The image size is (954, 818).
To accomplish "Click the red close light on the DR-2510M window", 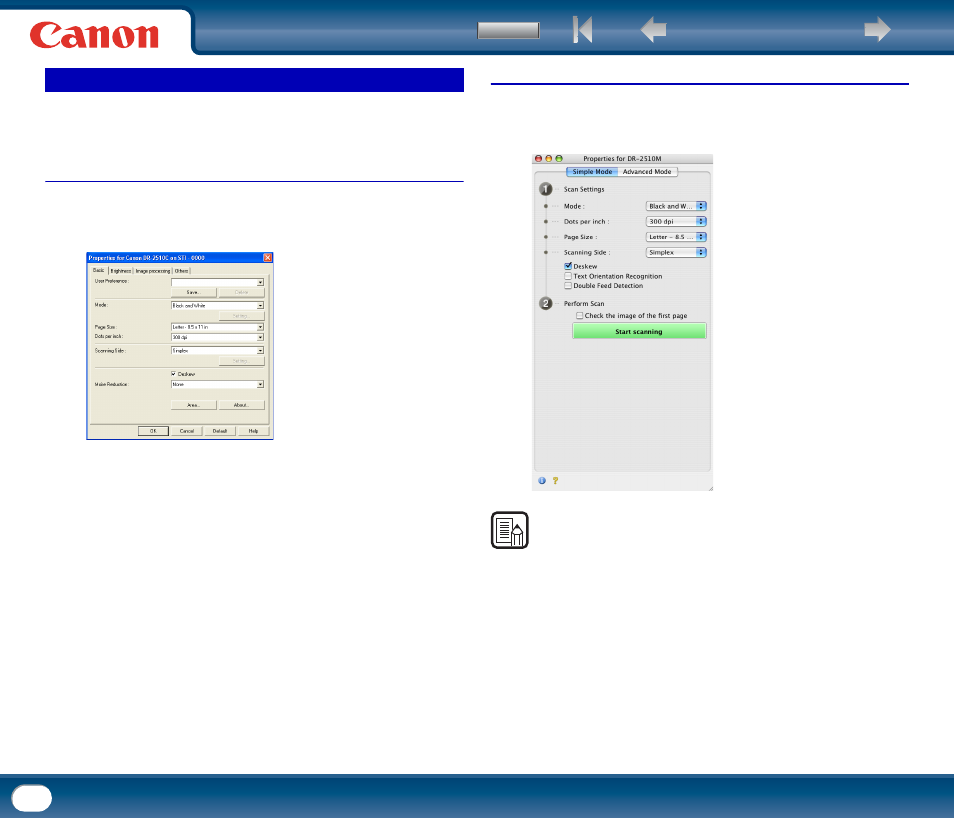I will click(x=538, y=158).
